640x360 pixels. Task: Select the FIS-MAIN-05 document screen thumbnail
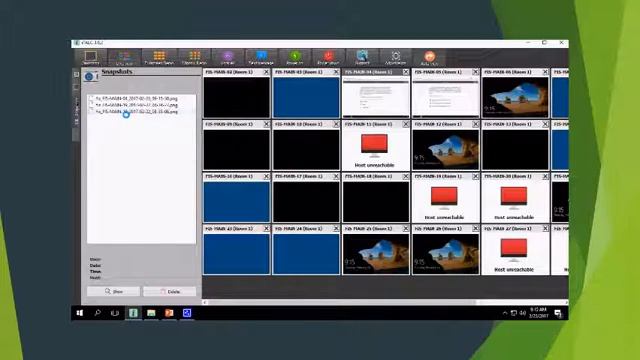coord(446,97)
